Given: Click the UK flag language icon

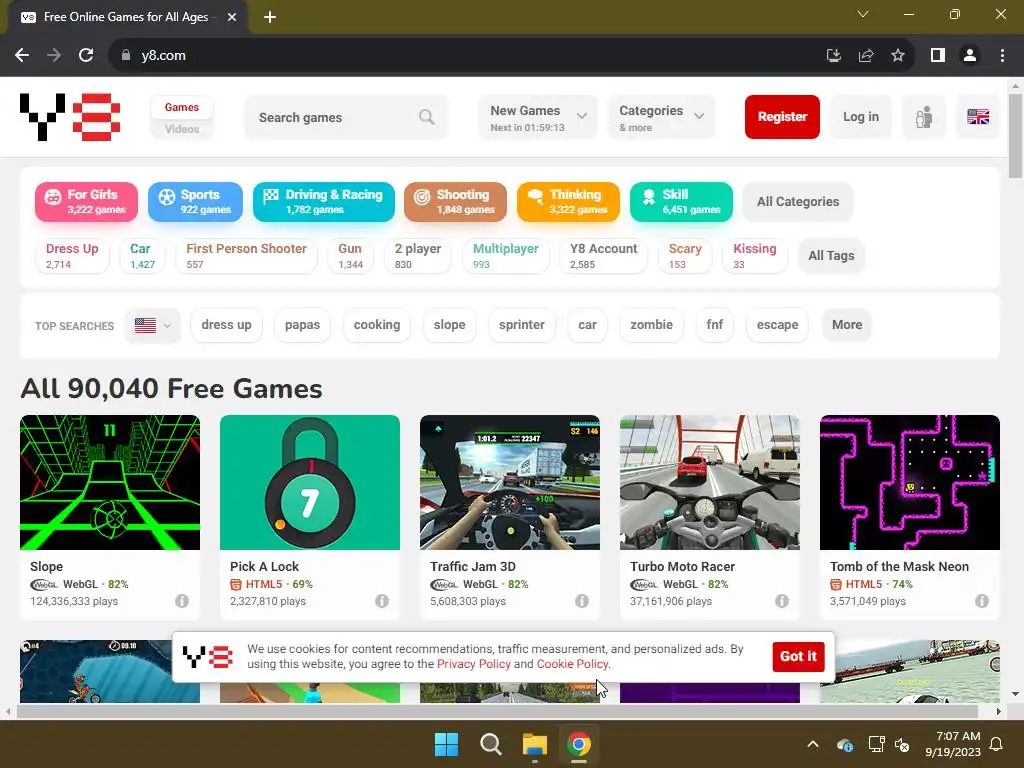Looking at the screenshot, I should click(978, 117).
